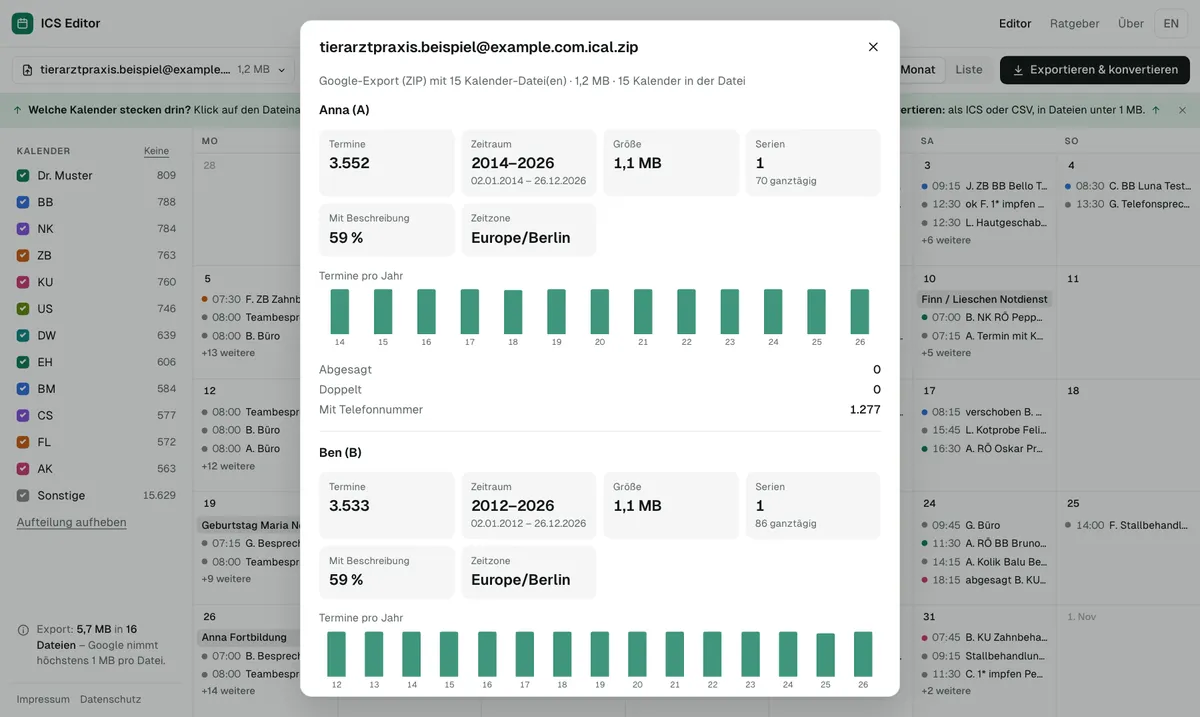Toggle the DW calendar checkbox
Viewport: 1200px width, 717px height.
pyautogui.click(x=23, y=335)
